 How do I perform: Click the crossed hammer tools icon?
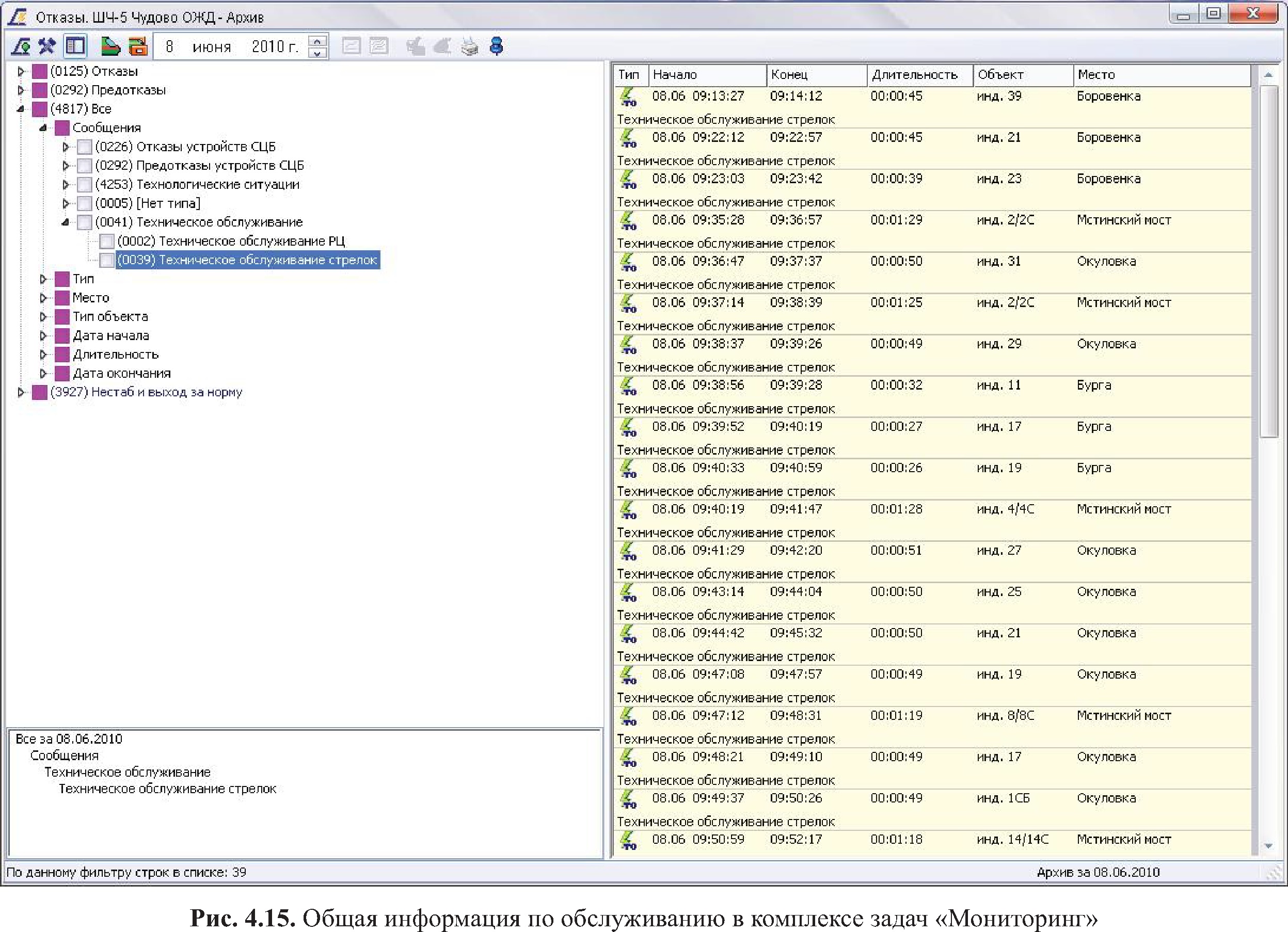pyautogui.click(x=47, y=46)
